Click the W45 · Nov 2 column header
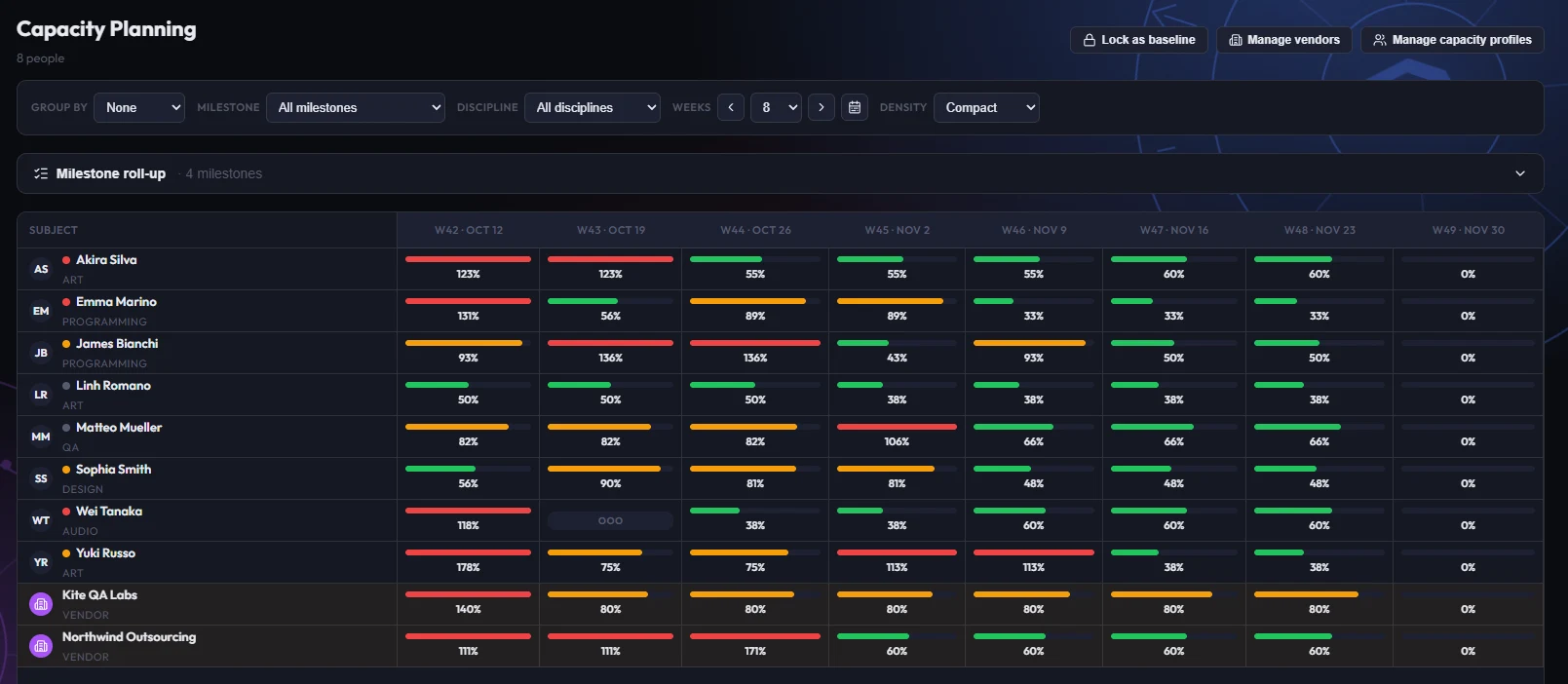The width and height of the screenshot is (1568, 684). pos(897,230)
